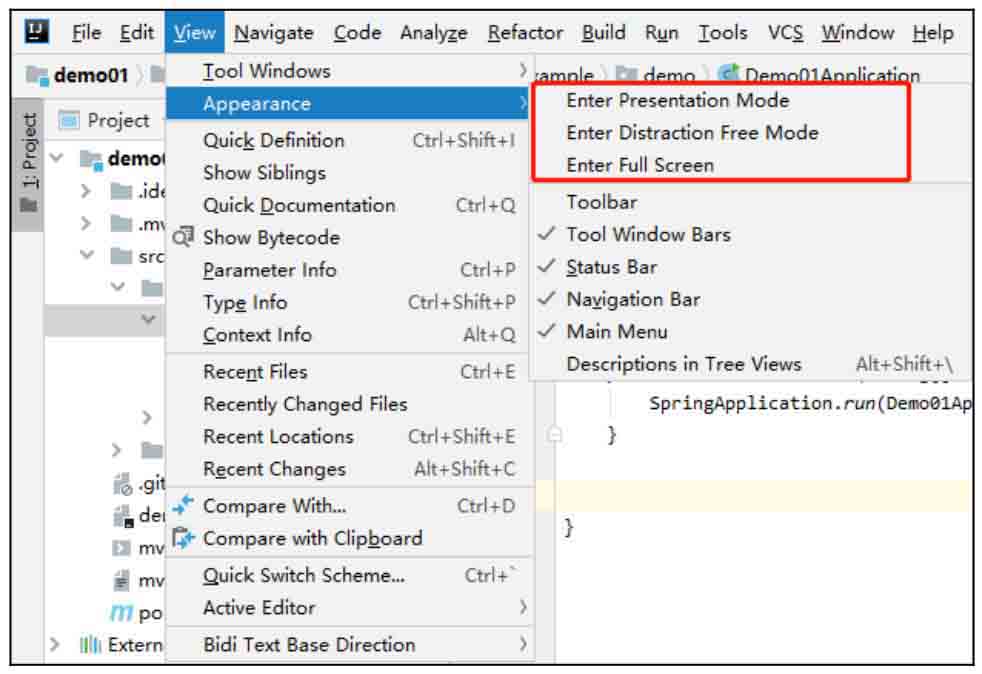Toggle the Status Bar option
Image resolution: width=982 pixels, height=674 pixels.
pyautogui.click(x=611, y=267)
